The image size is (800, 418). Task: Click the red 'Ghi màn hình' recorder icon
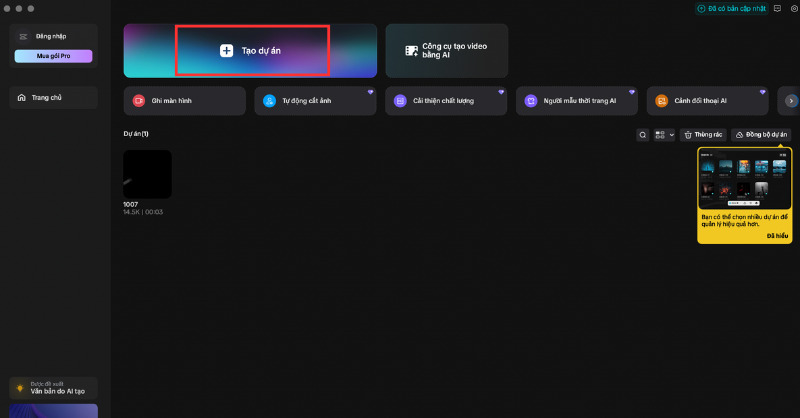139,101
